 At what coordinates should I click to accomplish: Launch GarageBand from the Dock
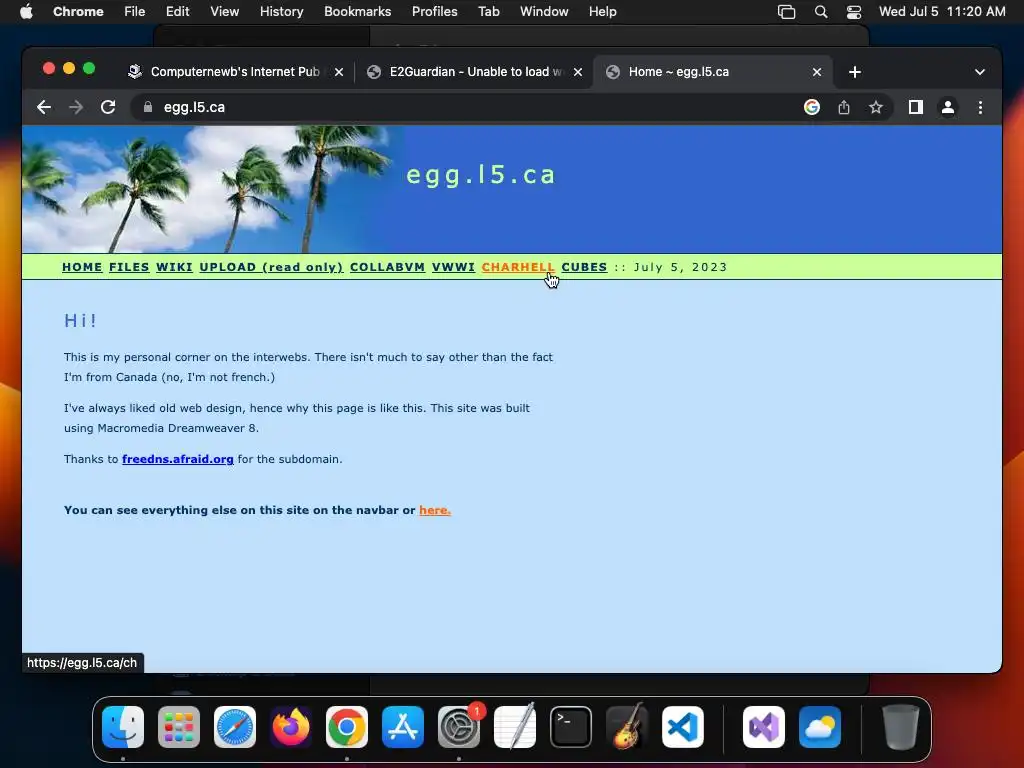(x=627, y=727)
